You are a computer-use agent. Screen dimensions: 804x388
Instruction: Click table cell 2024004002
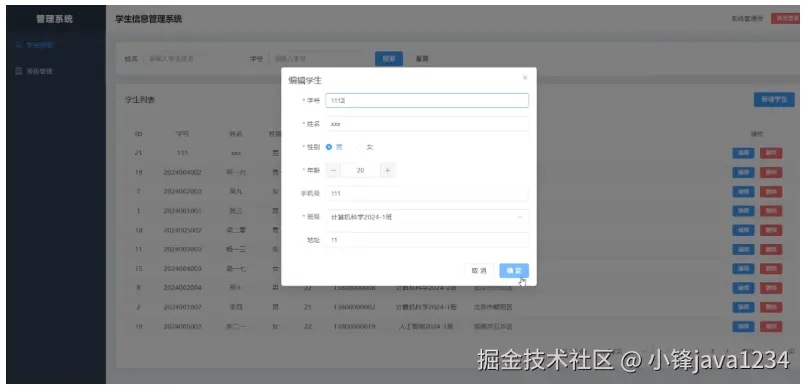click(183, 172)
